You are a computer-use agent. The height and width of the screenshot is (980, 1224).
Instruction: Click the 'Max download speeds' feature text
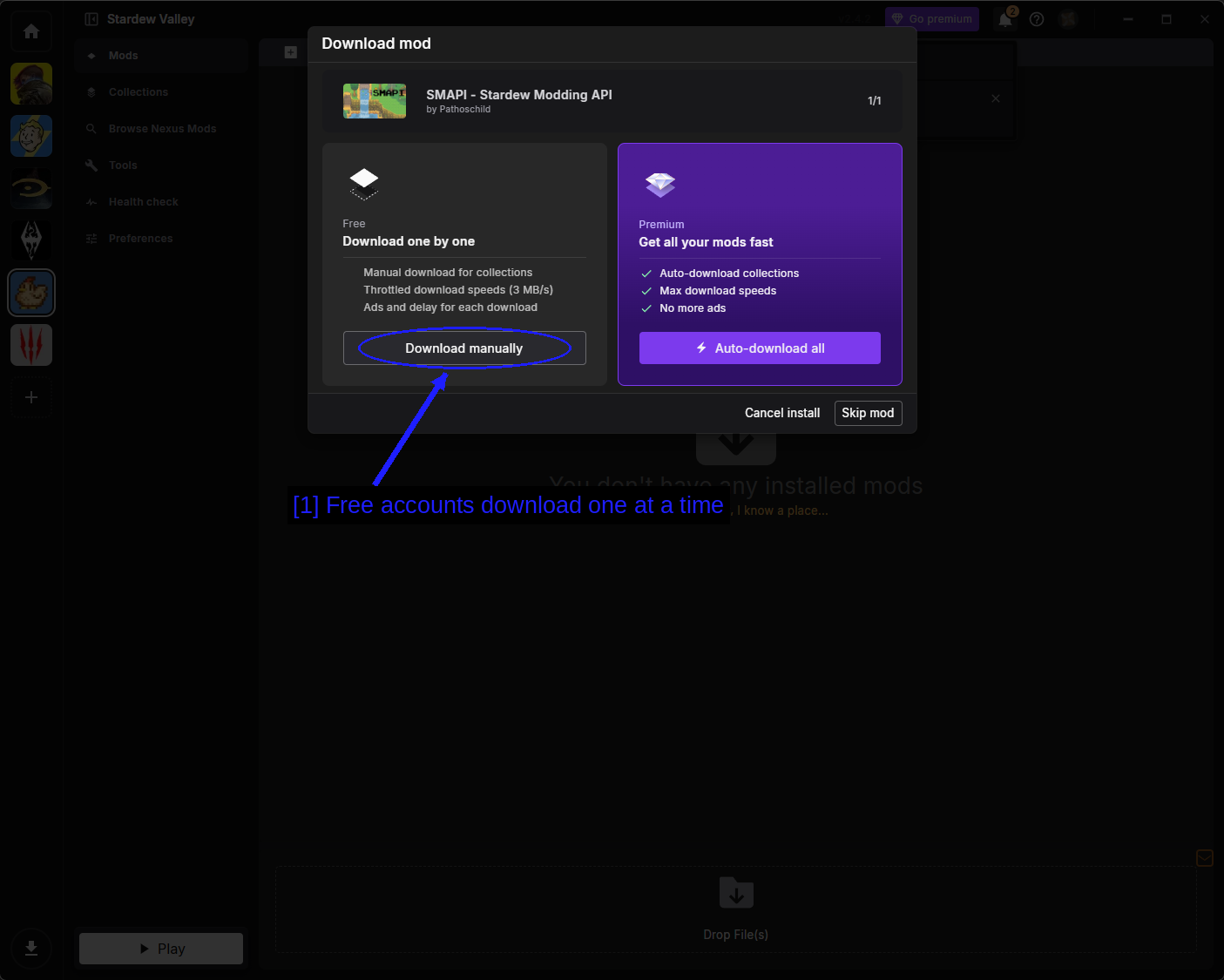718,291
